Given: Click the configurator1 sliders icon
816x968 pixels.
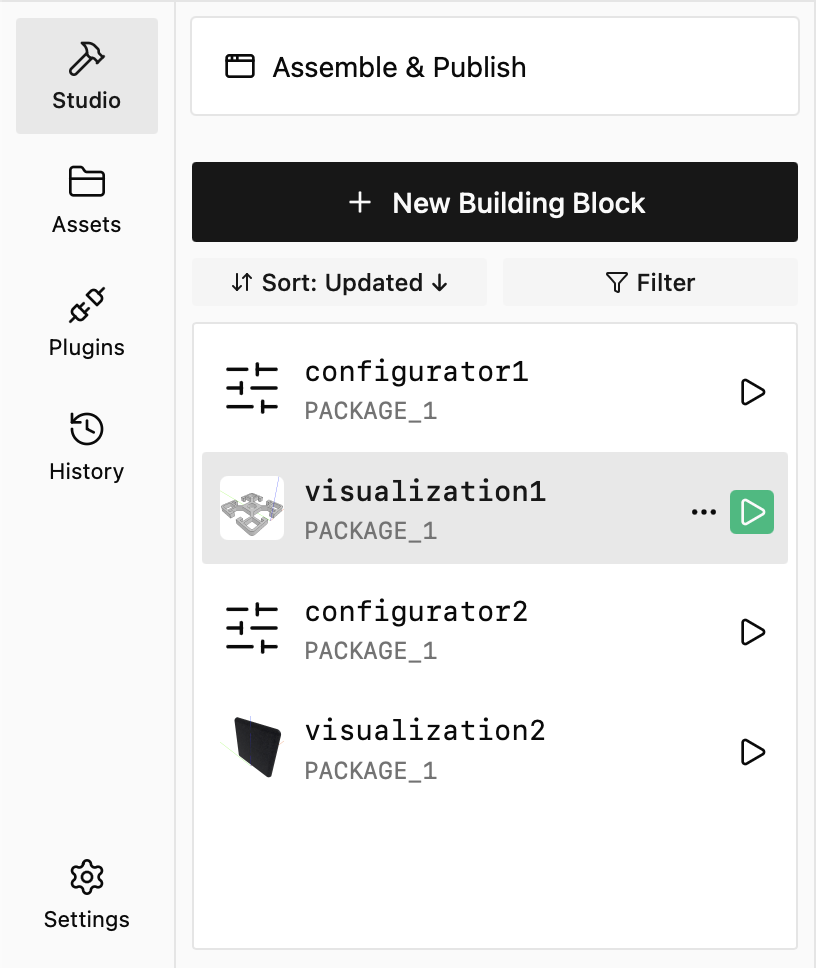Looking at the screenshot, I should (252, 389).
